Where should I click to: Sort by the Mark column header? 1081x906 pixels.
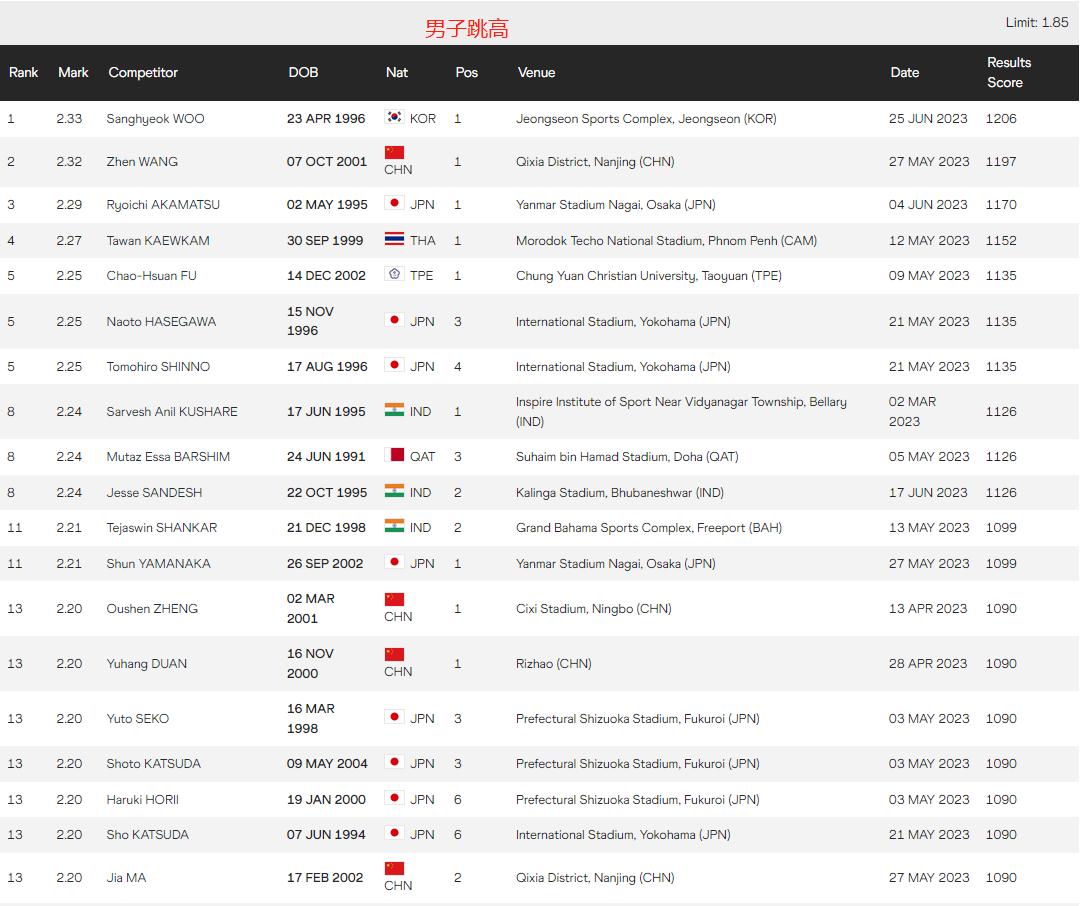coord(73,72)
